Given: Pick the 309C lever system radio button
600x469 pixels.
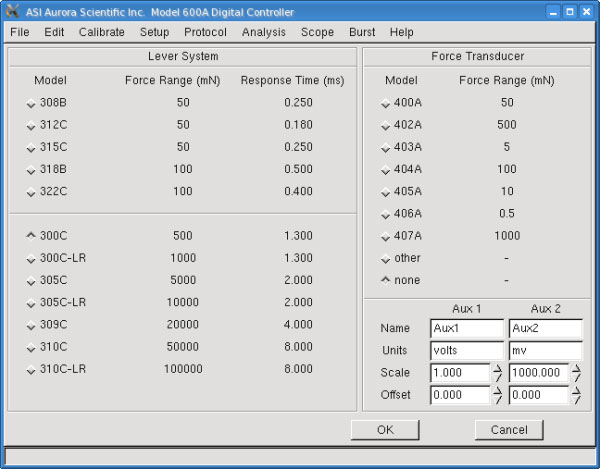Looking at the screenshot, I should (x=31, y=326).
